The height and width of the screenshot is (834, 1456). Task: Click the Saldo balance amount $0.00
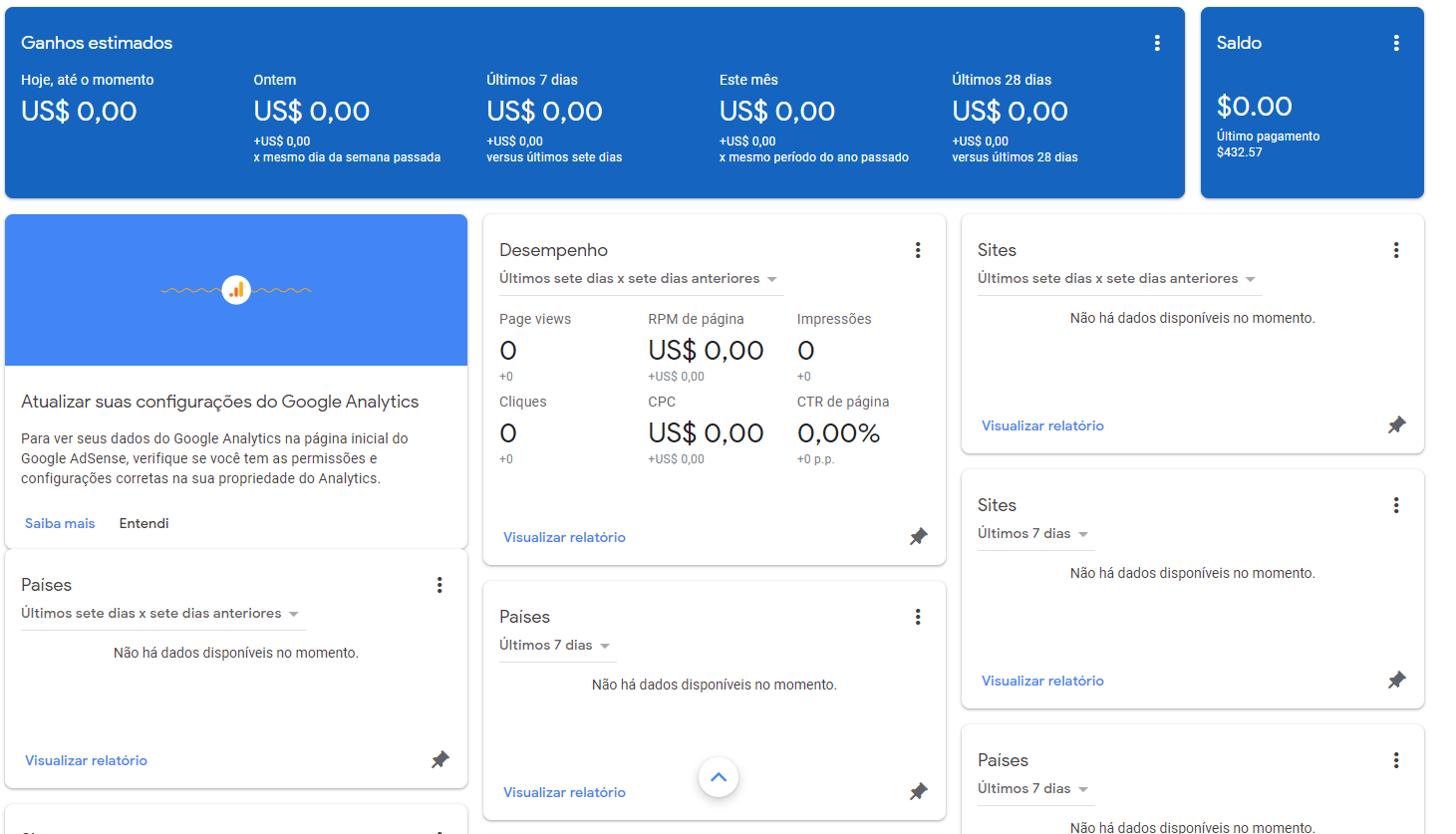(1255, 107)
